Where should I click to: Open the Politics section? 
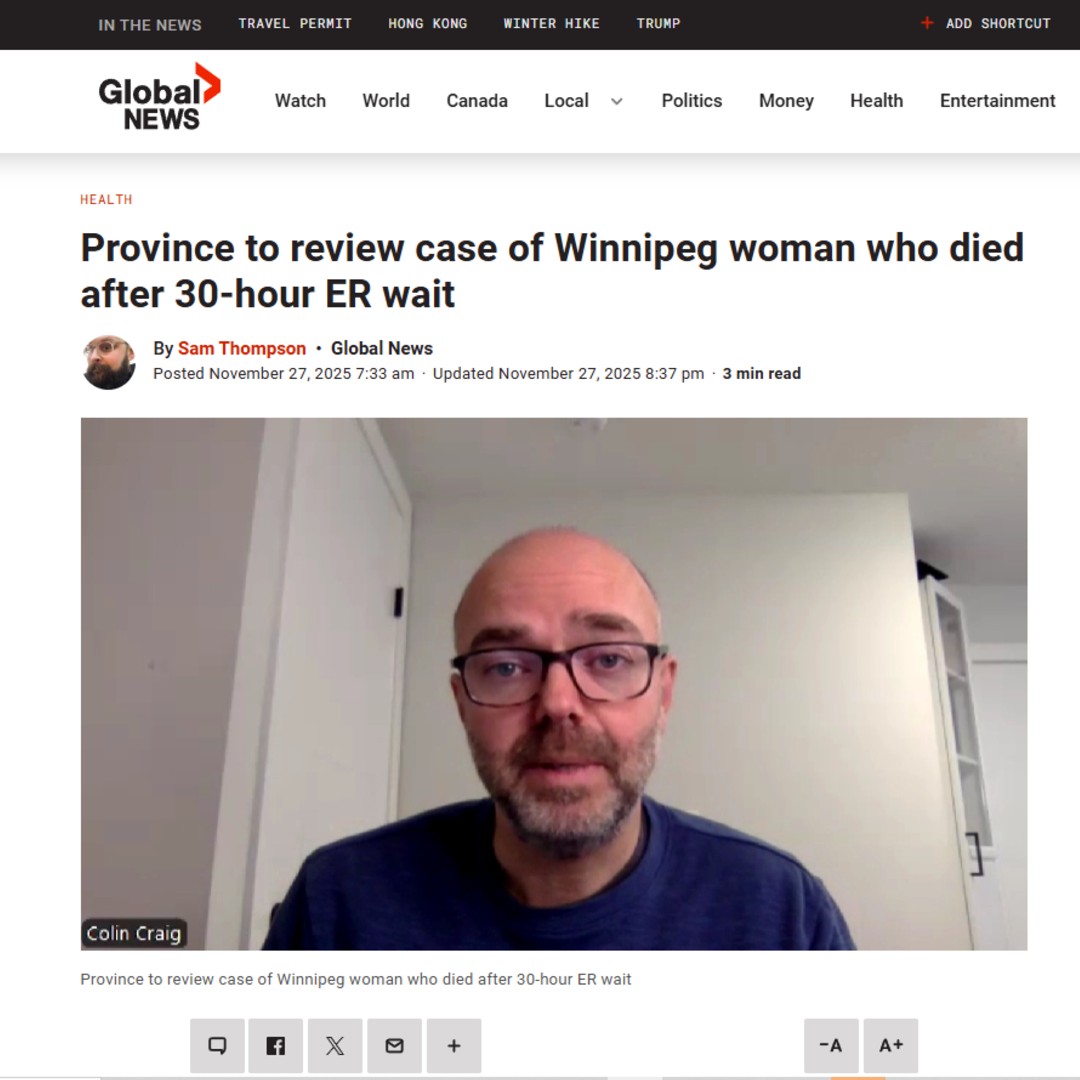click(692, 101)
